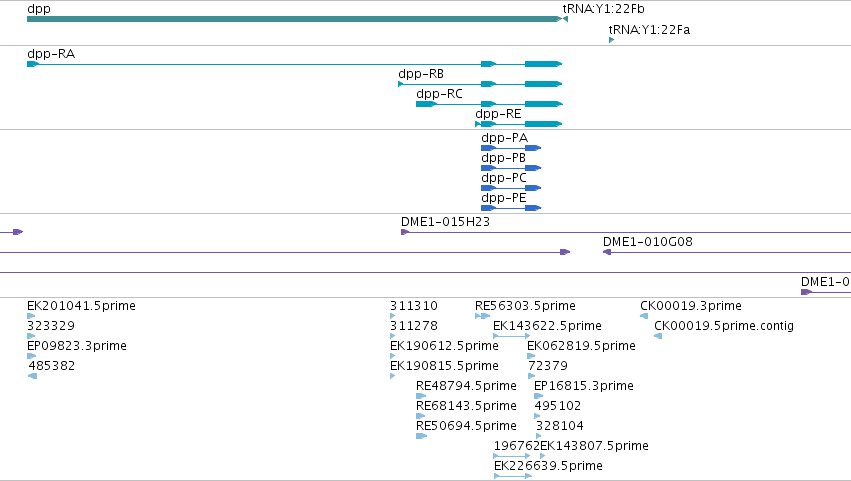The image size is (851, 481).
Task: Click the EK143622.5prime spliced glyph
Action: [x=512, y=336]
